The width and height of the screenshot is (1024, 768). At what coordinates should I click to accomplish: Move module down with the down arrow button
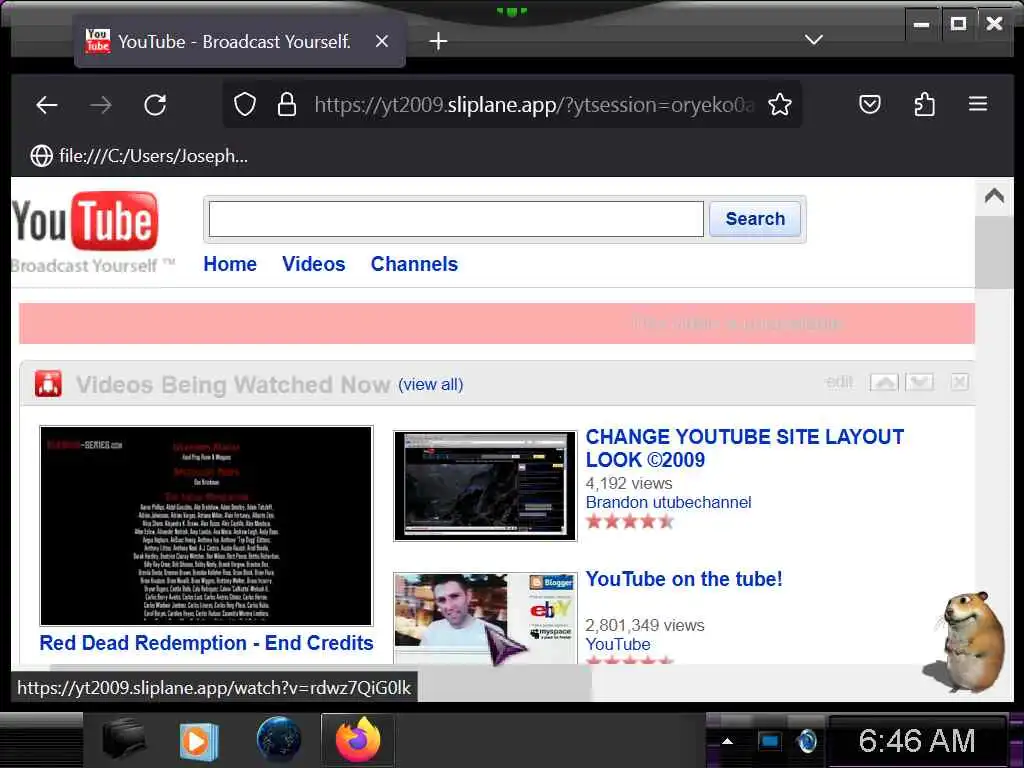pos(920,383)
